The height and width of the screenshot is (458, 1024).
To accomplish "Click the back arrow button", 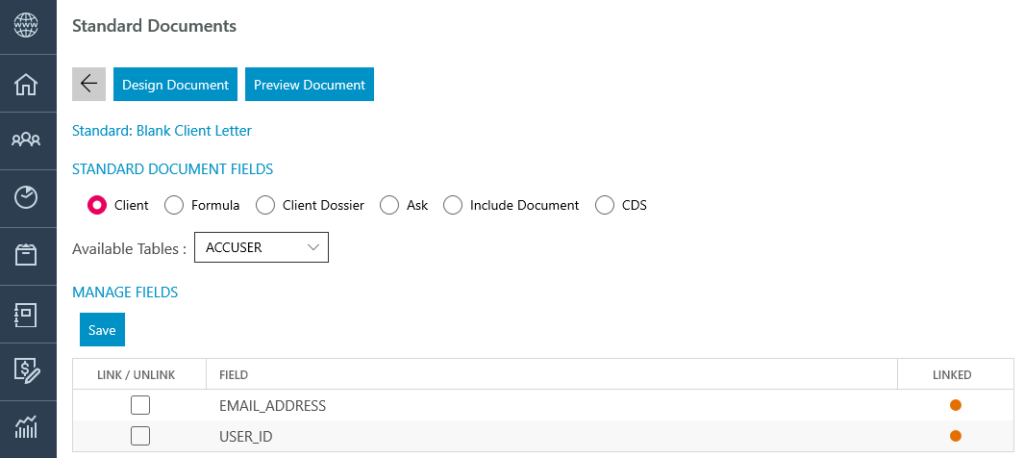I will click(x=89, y=84).
